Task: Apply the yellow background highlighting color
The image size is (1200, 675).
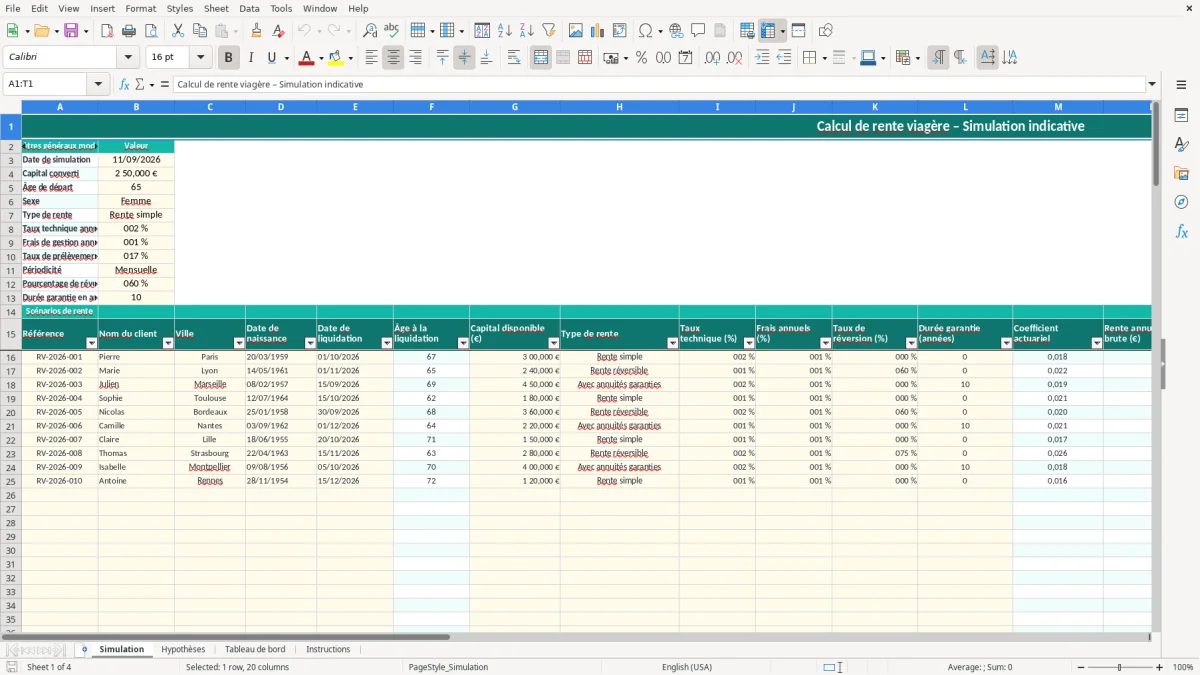Action: (x=335, y=58)
